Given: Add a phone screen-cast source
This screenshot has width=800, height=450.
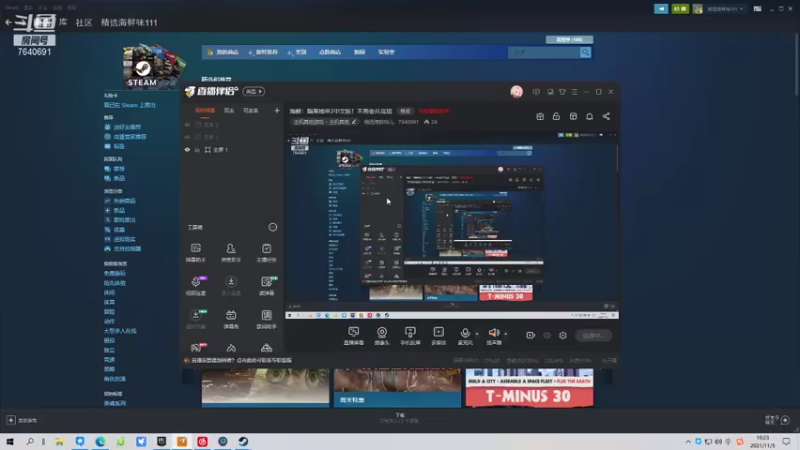Looking at the screenshot, I should pos(410,336).
